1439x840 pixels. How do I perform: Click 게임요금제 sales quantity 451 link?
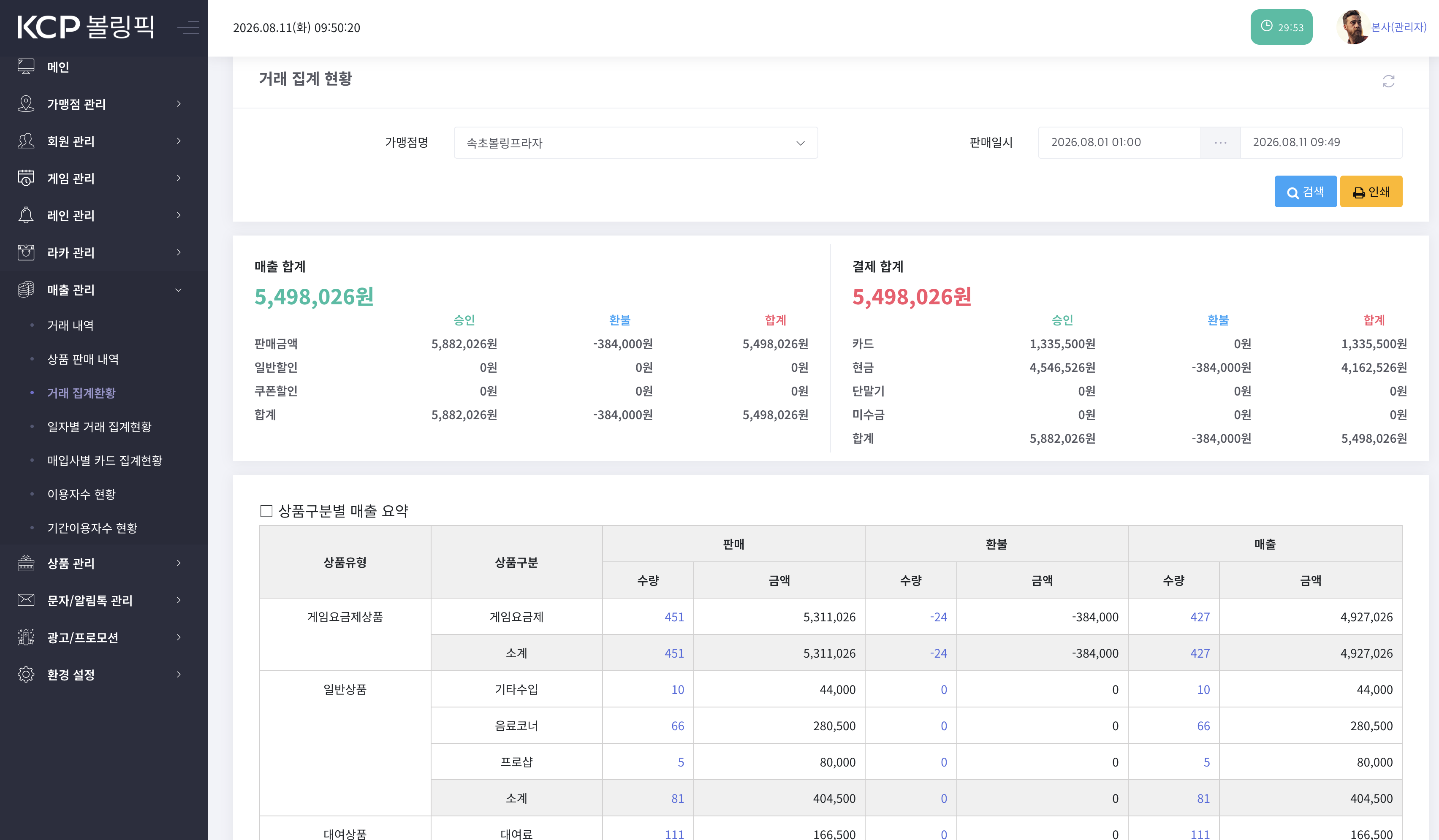674,617
